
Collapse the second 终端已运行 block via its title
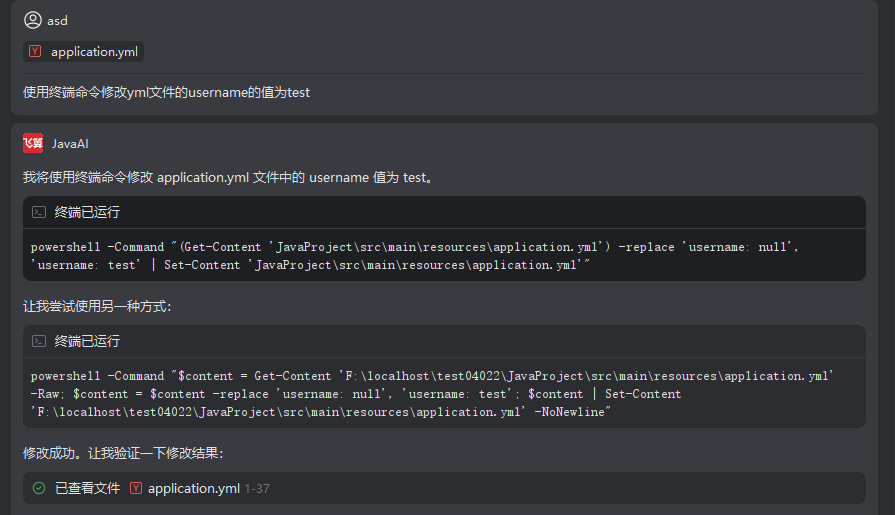point(87,341)
